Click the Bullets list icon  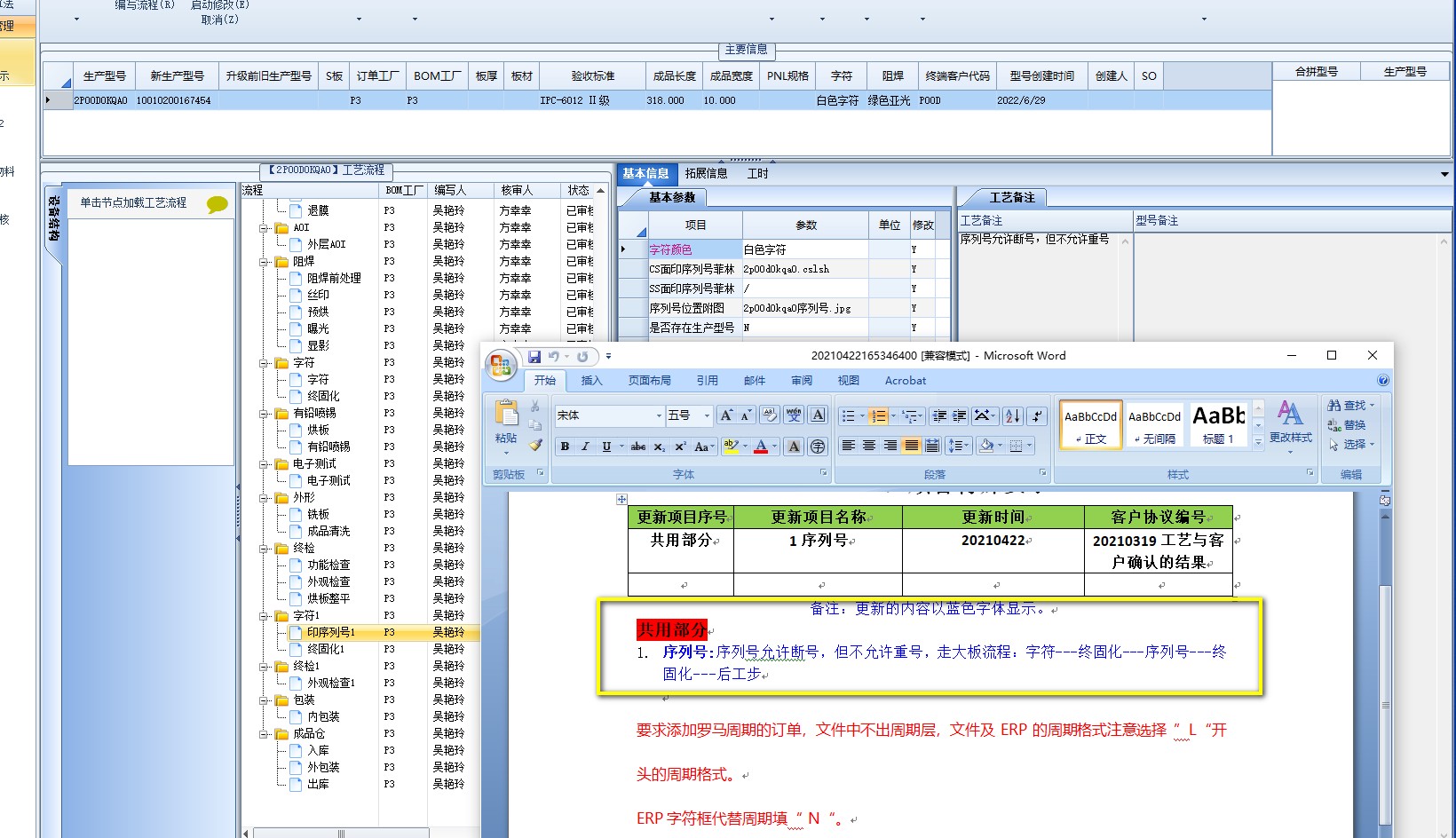[849, 415]
